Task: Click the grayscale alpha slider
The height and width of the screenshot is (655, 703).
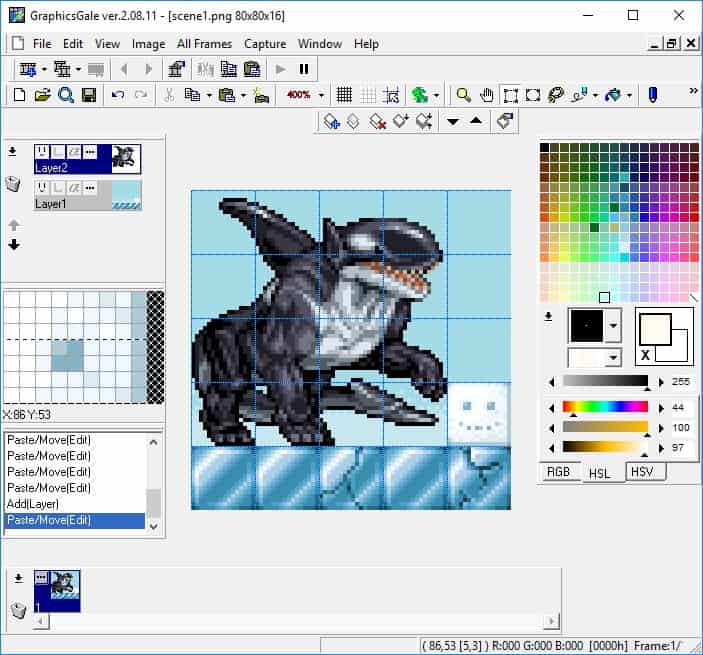Action: point(605,381)
